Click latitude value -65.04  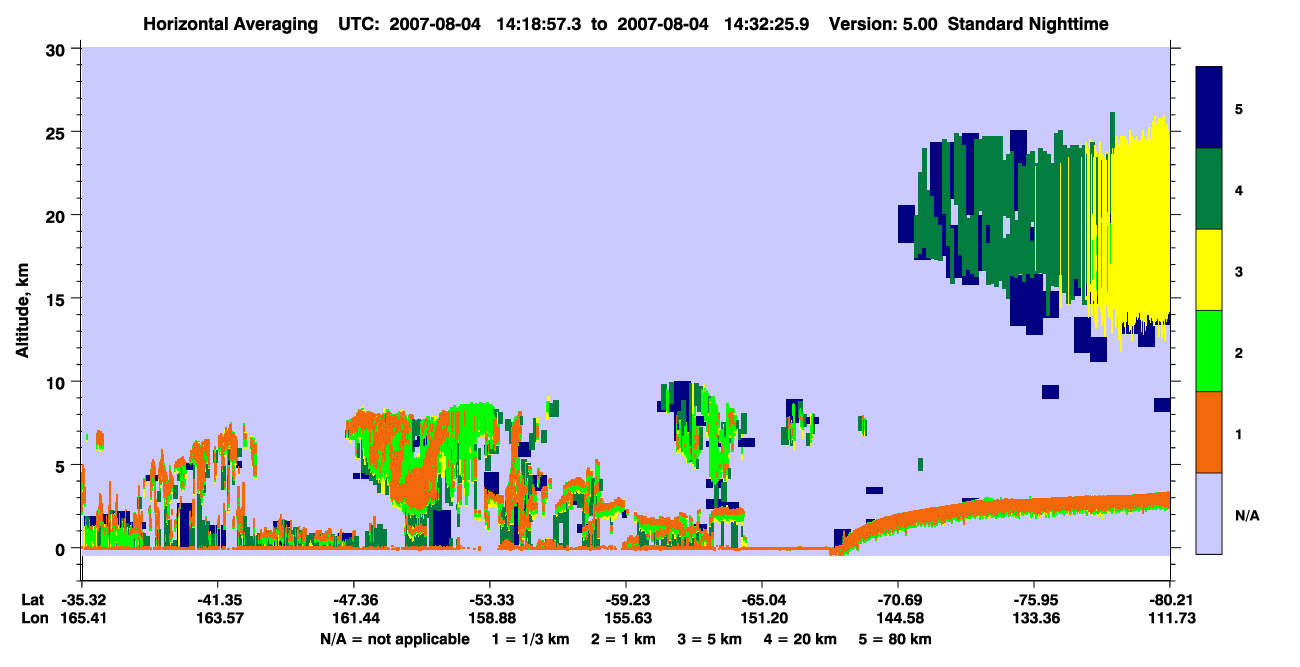[761, 600]
